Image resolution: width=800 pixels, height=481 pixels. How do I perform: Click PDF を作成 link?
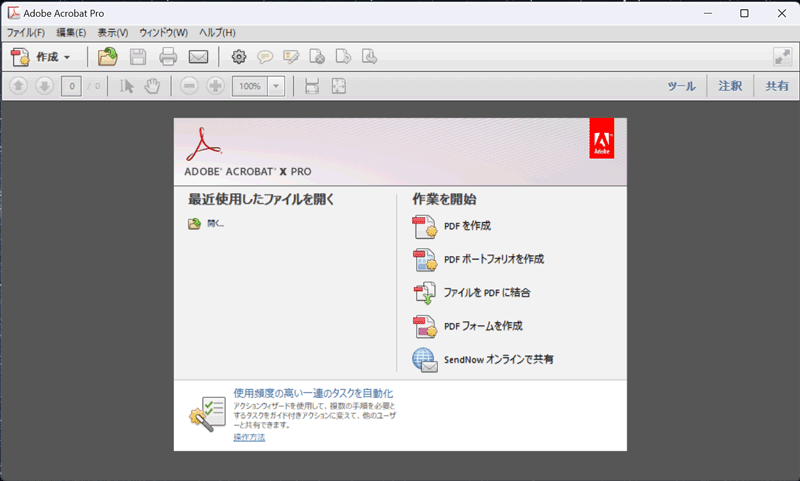pyautogui.click(x=467, y=226)
